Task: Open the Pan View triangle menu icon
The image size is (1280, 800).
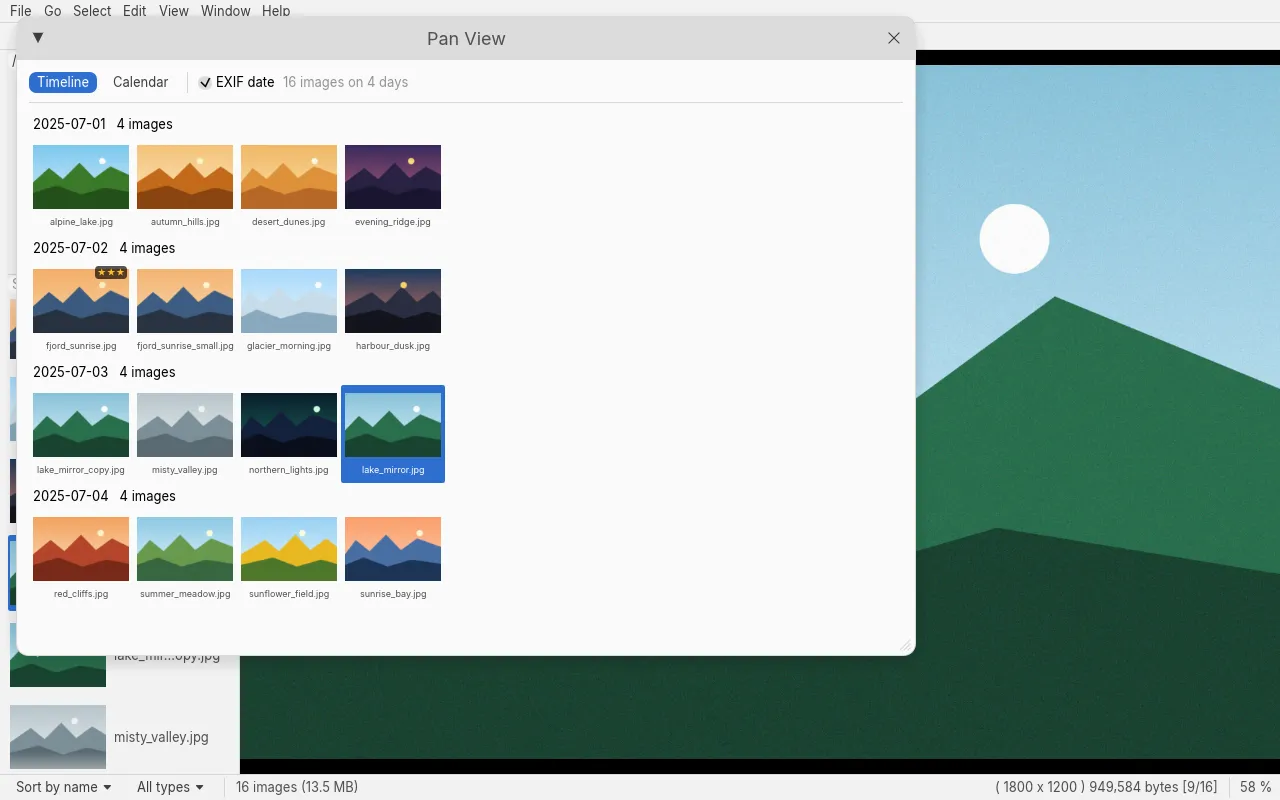Action: [x=38, y=38]
